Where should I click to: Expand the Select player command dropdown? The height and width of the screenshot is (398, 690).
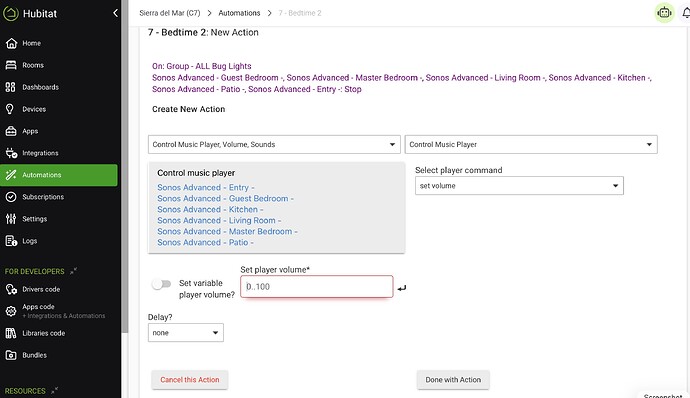519,186
